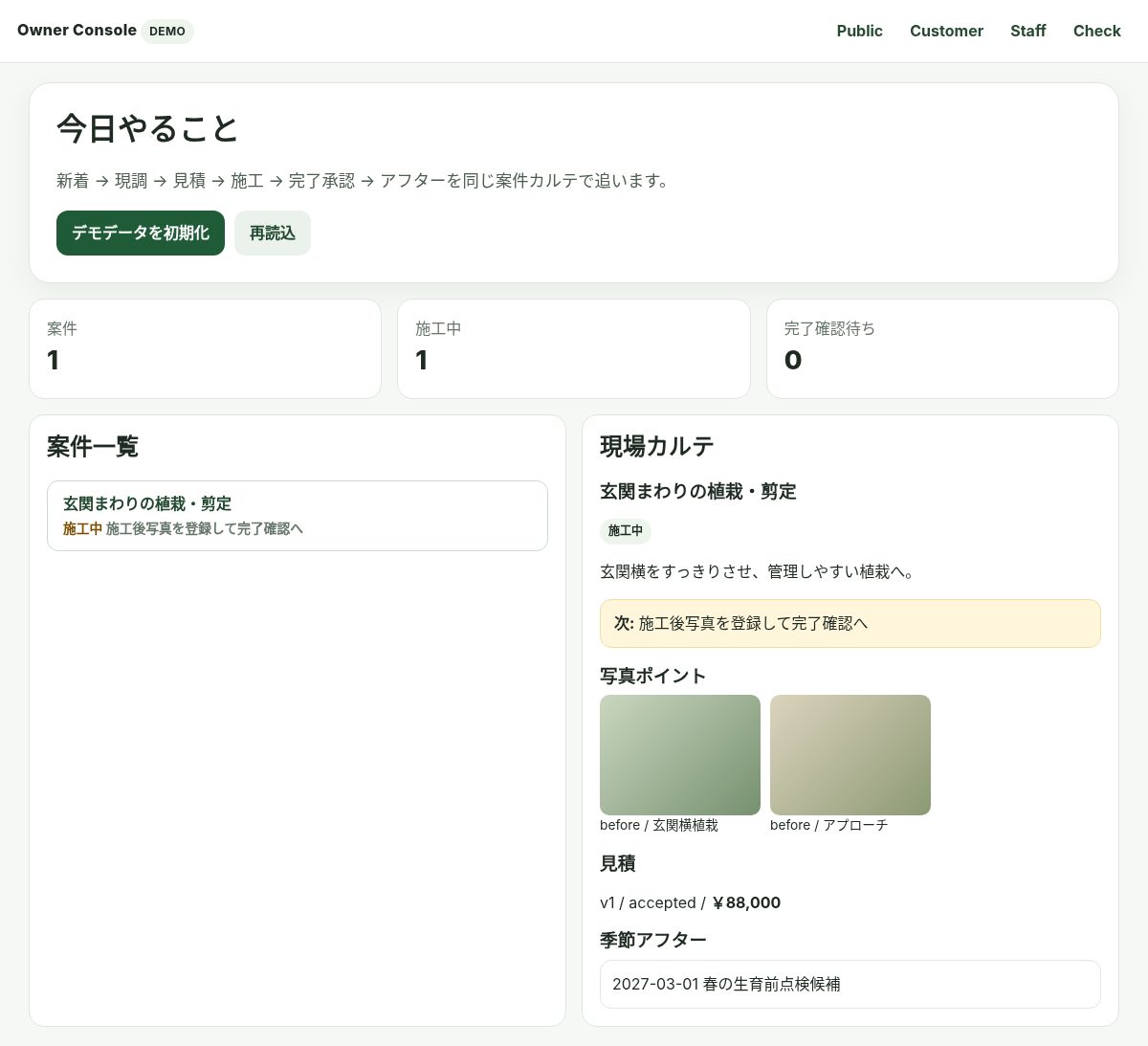Viewport: 1148px width, 1046px height.
Task: Open the Public nav link
Action: tap(859, 31)
